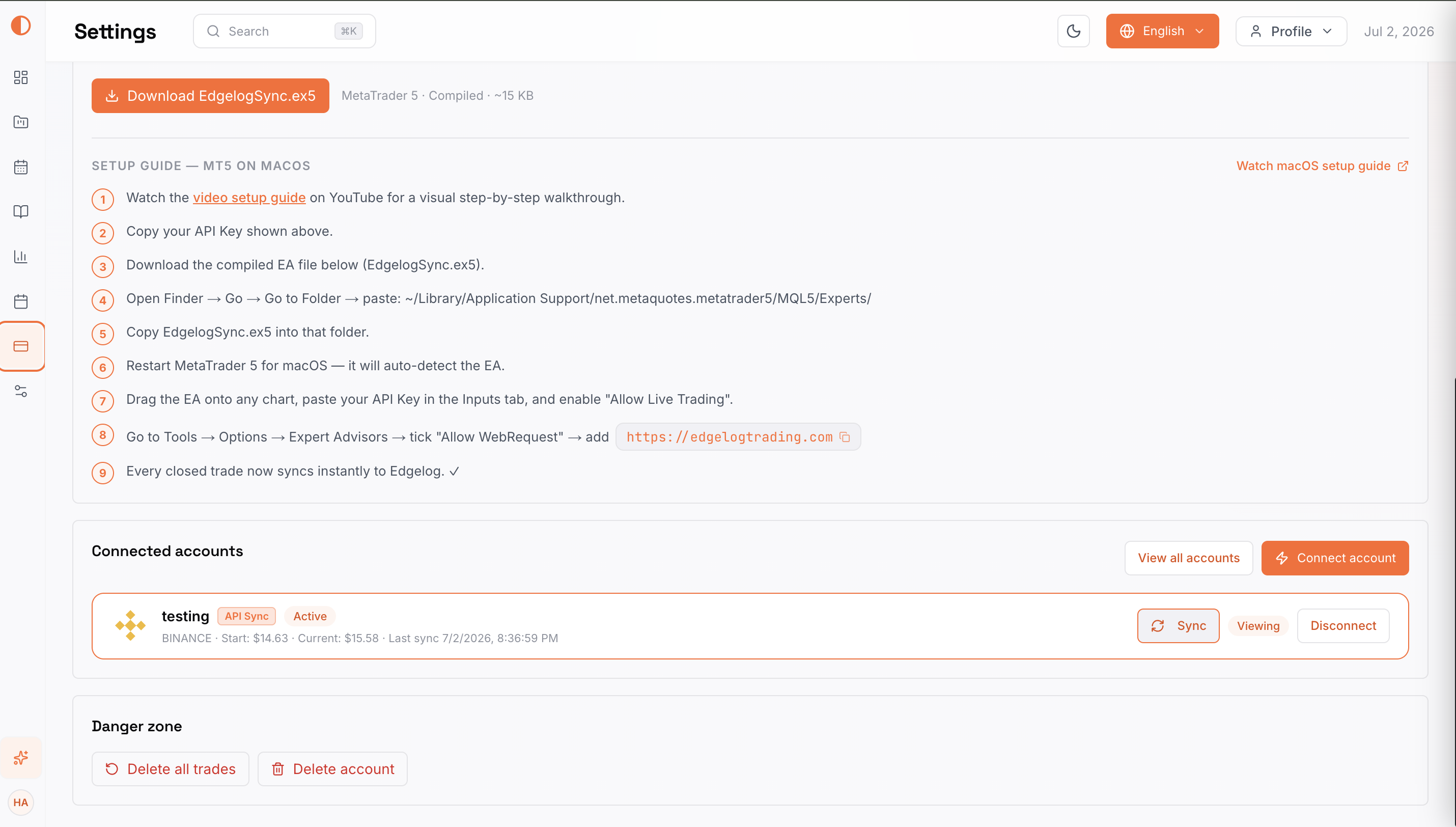Open the bar chart analytics icon
The width and height of the screenshot is (1456, 827).
click(21, 257)
